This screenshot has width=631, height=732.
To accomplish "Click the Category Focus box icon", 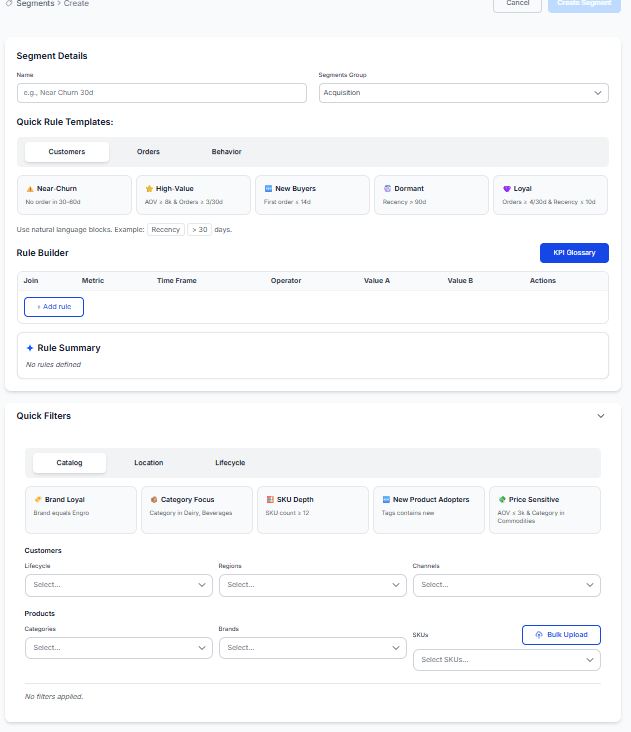I will coord(153,499).
